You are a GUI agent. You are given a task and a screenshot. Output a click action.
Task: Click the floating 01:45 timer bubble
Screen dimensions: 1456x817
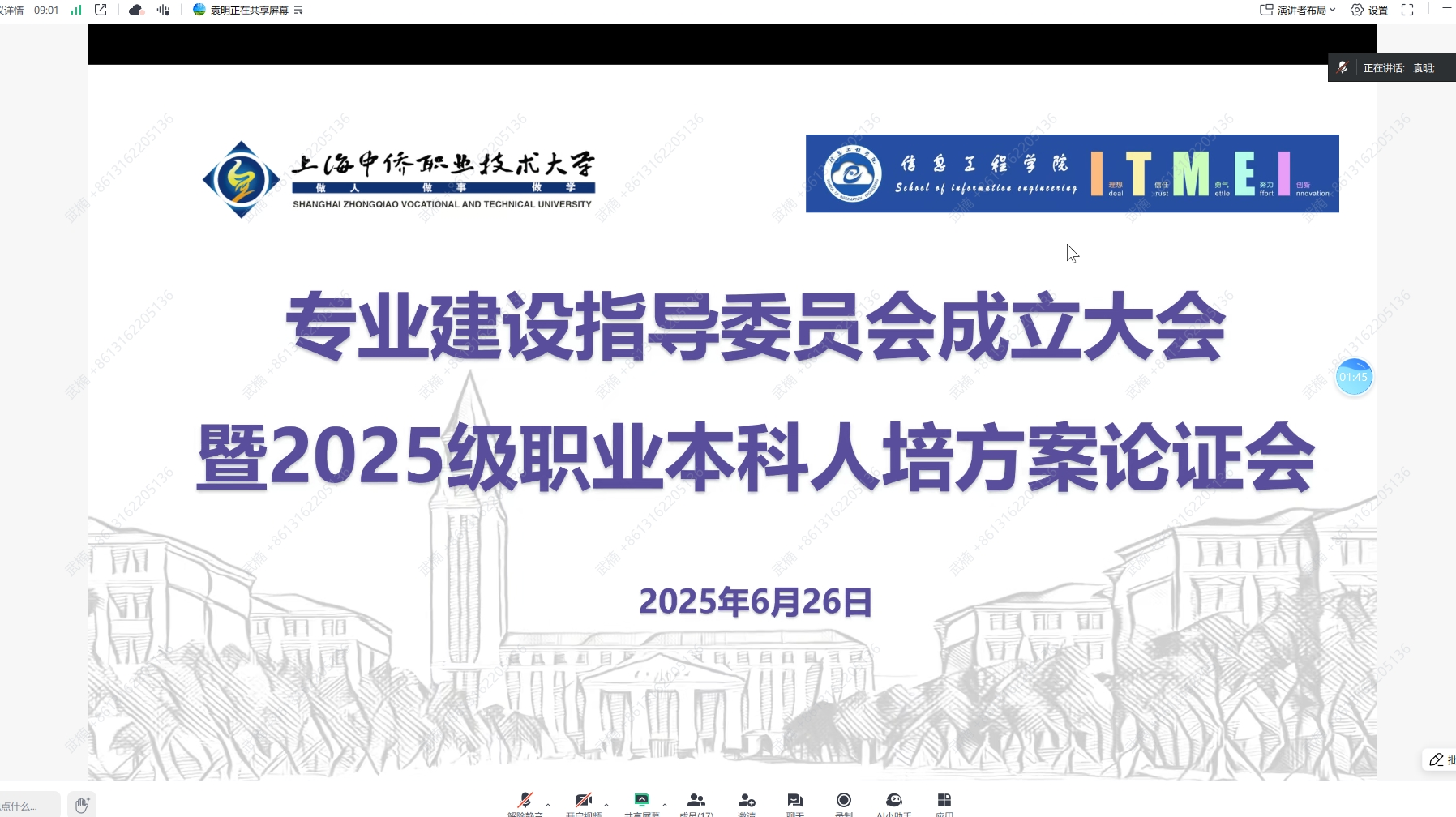click(x=1354, y=377)
